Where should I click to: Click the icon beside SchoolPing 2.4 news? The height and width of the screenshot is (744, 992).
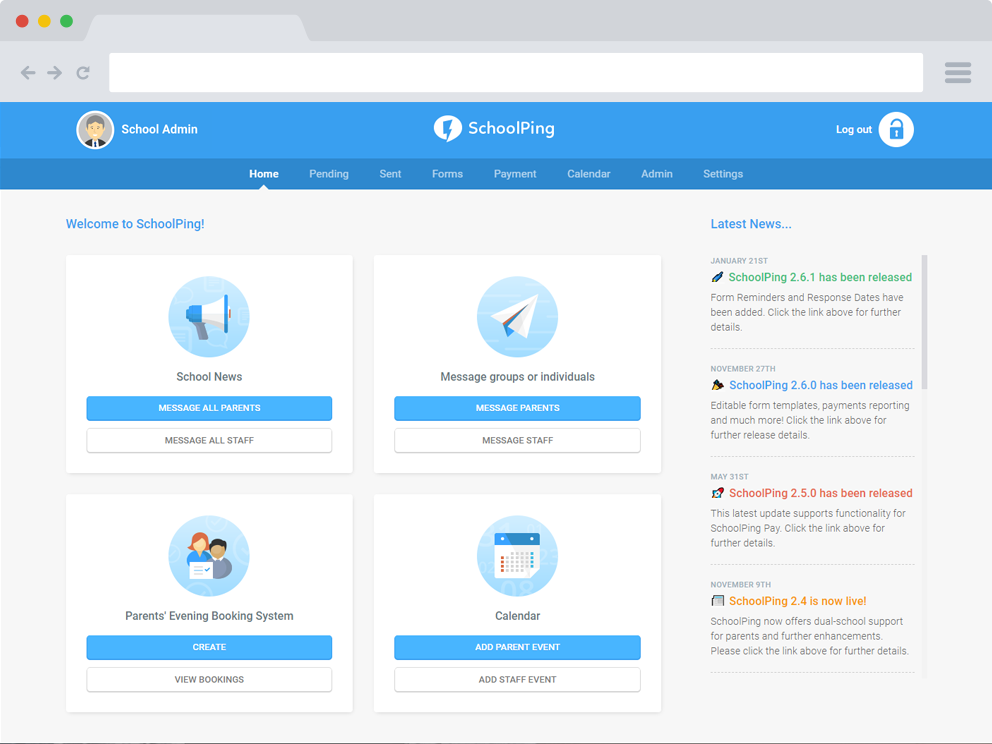click(717, 601)
